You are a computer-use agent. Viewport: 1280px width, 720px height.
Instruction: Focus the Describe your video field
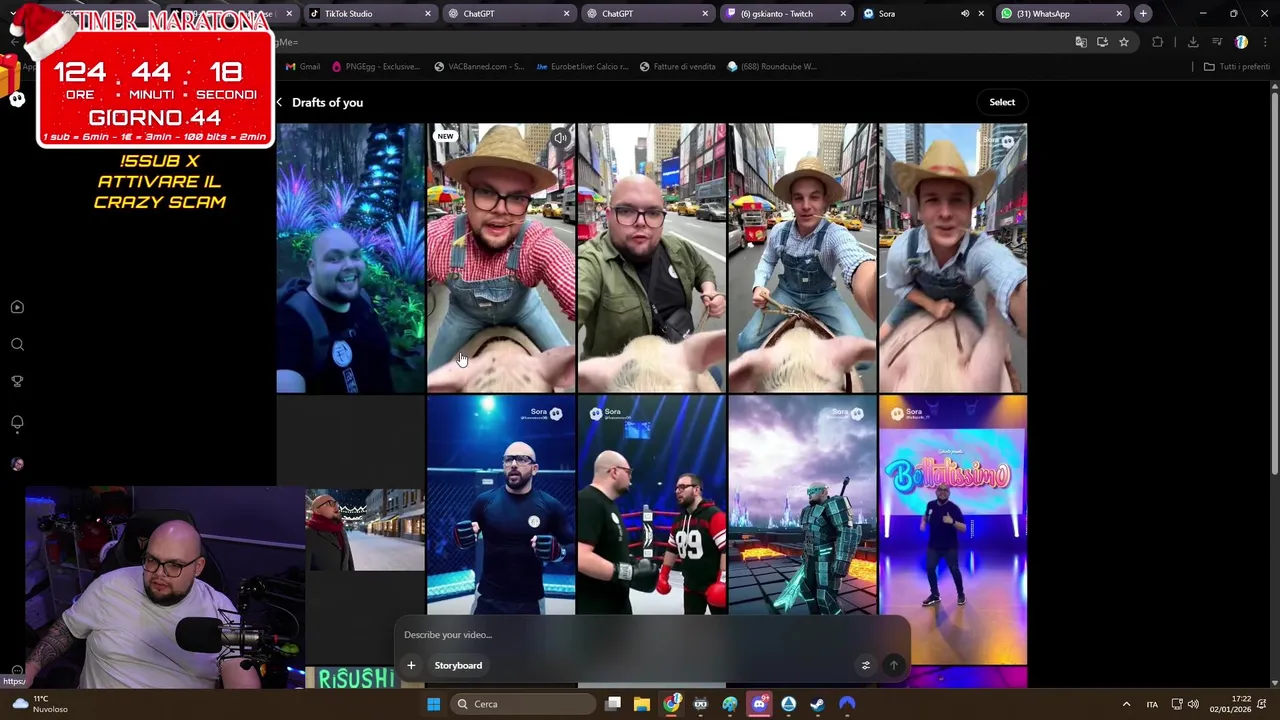pyautogui.click(x=650, y=635)
